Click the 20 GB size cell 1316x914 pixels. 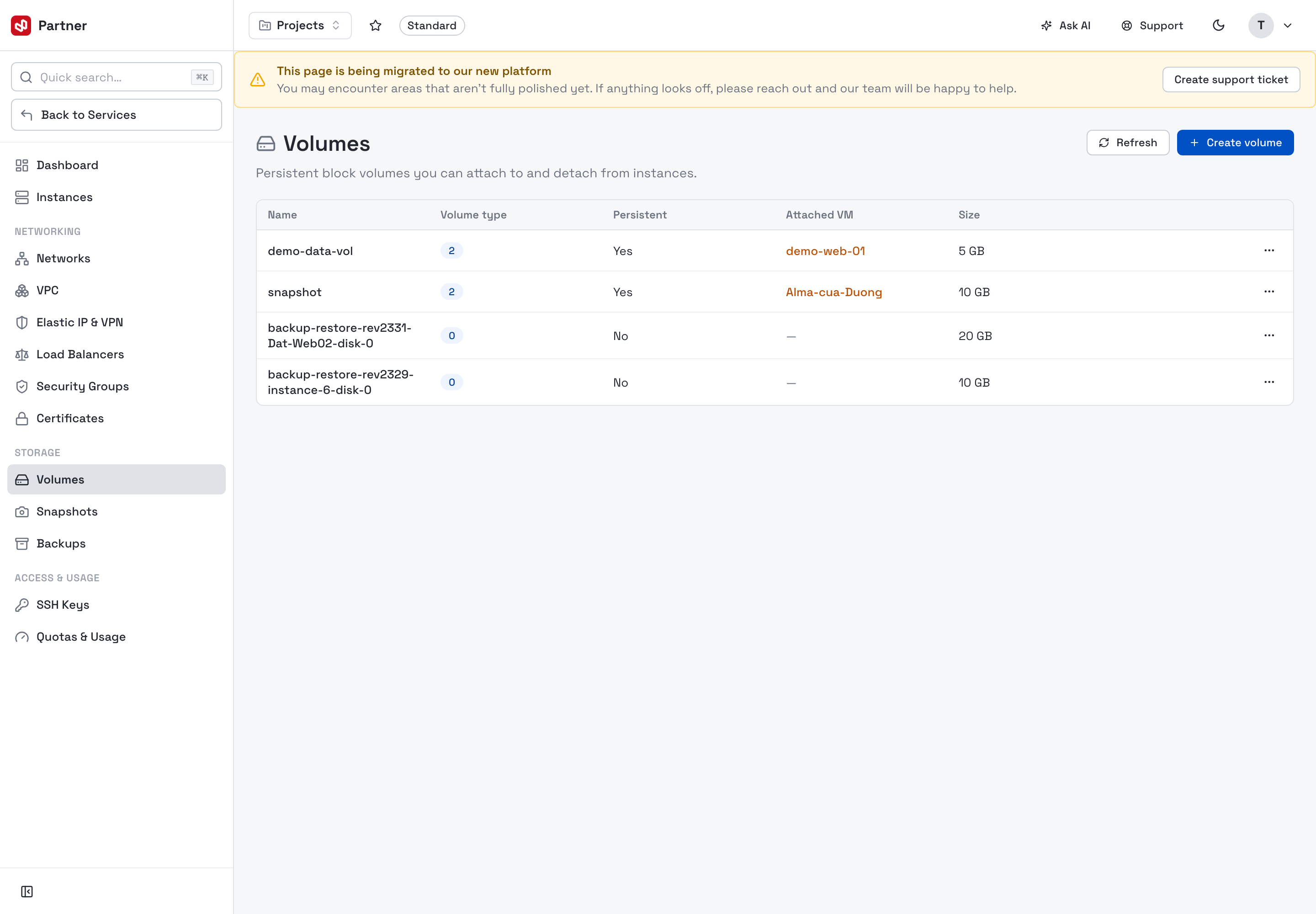975,336
